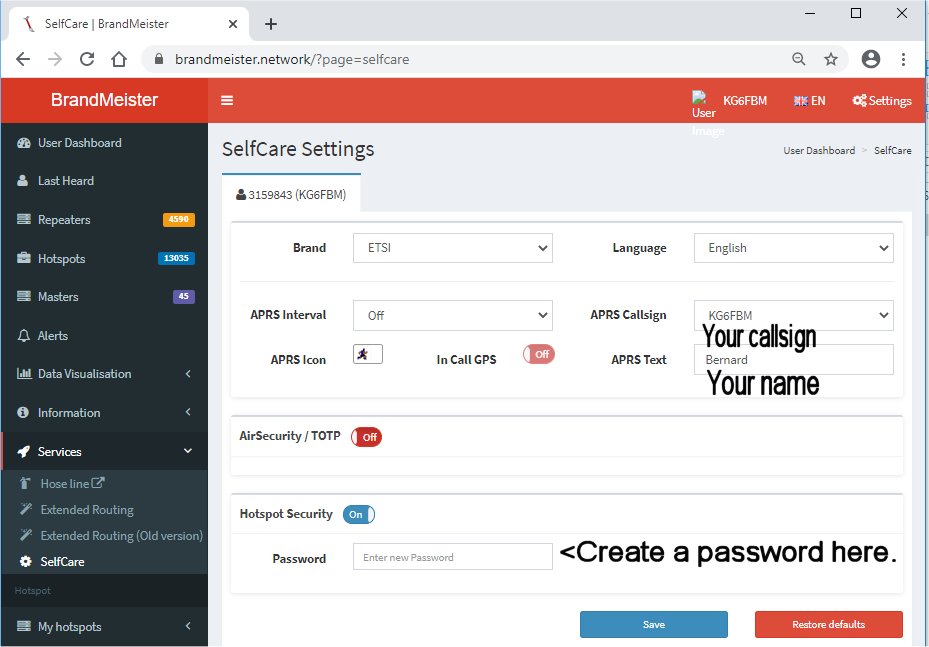Image resolution: width=929 pixels, height=647 pixels.
Task: Click the user image placeholder in header
Action: coord(704,105)
